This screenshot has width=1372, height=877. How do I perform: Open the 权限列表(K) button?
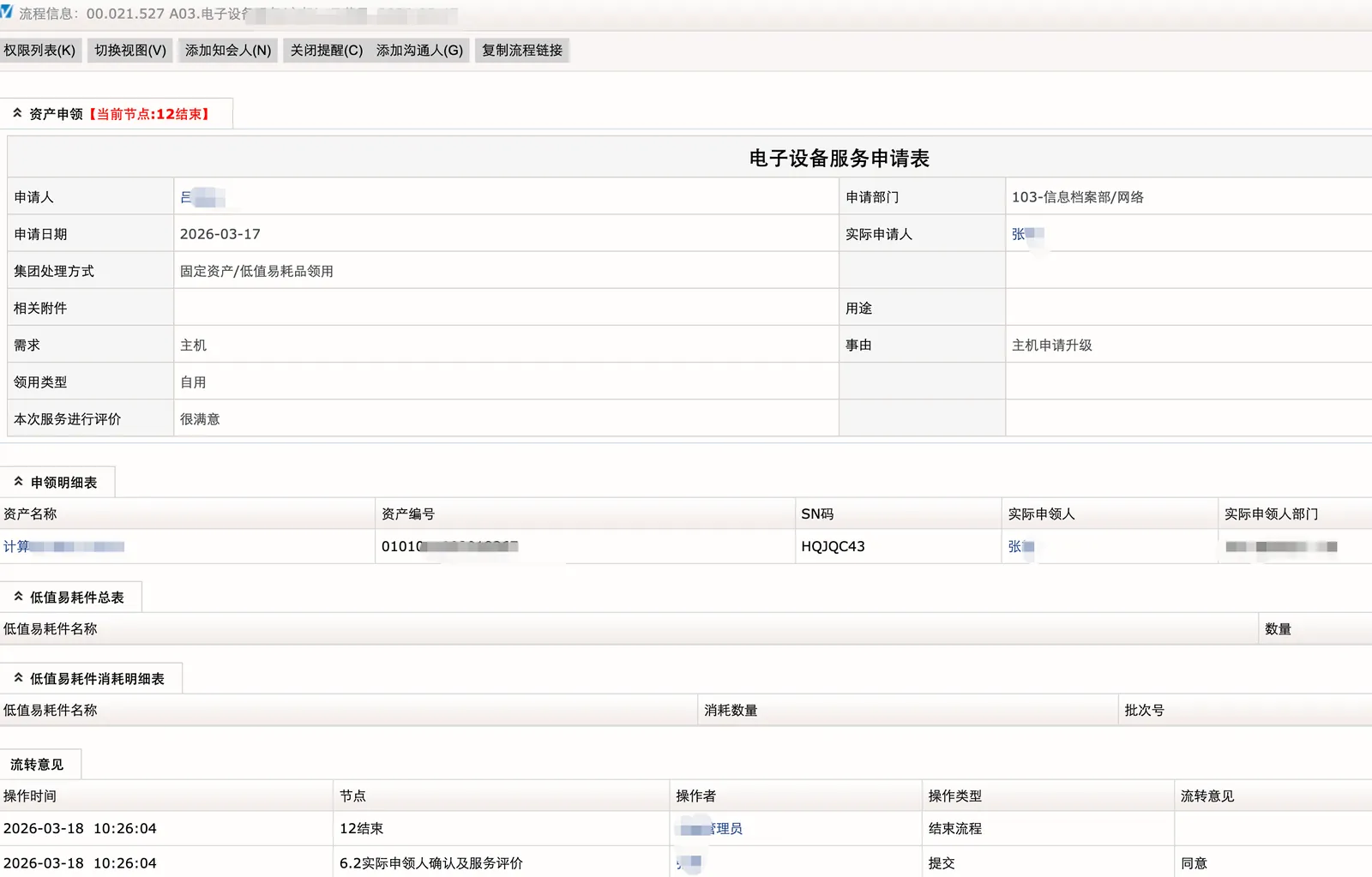(x=39, y=51)
